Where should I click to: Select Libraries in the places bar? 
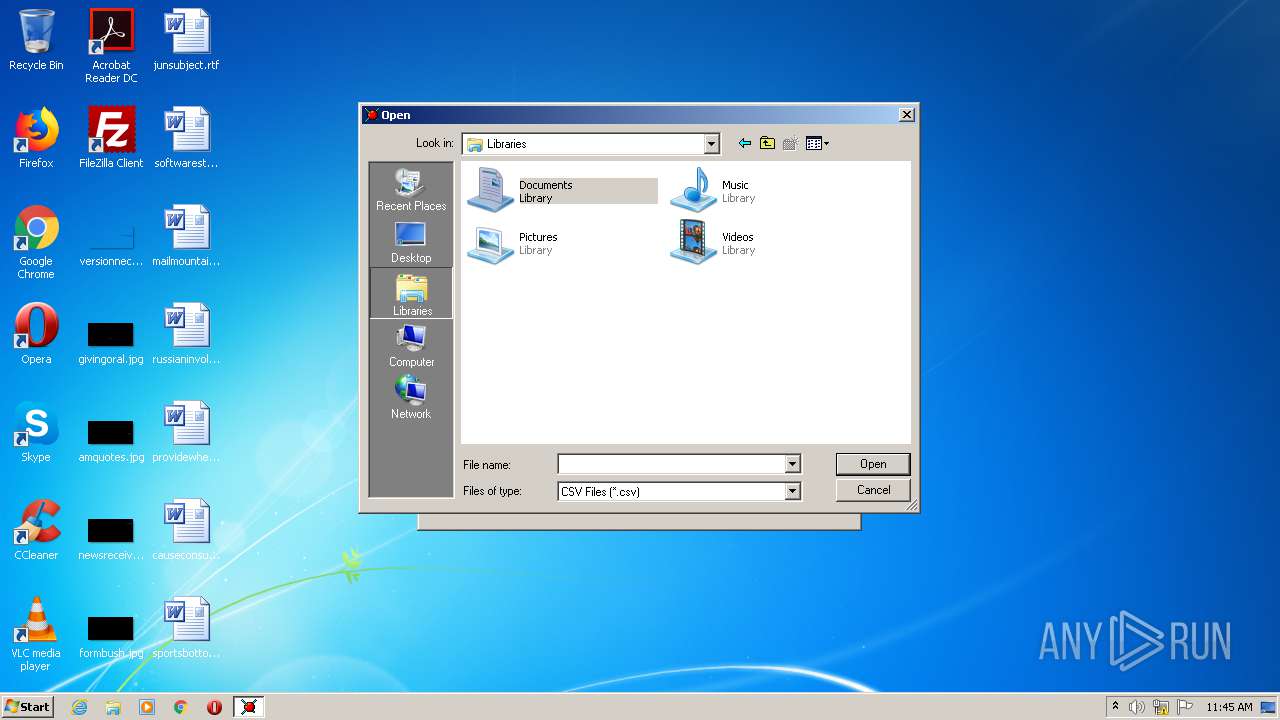tap(411, 293)
